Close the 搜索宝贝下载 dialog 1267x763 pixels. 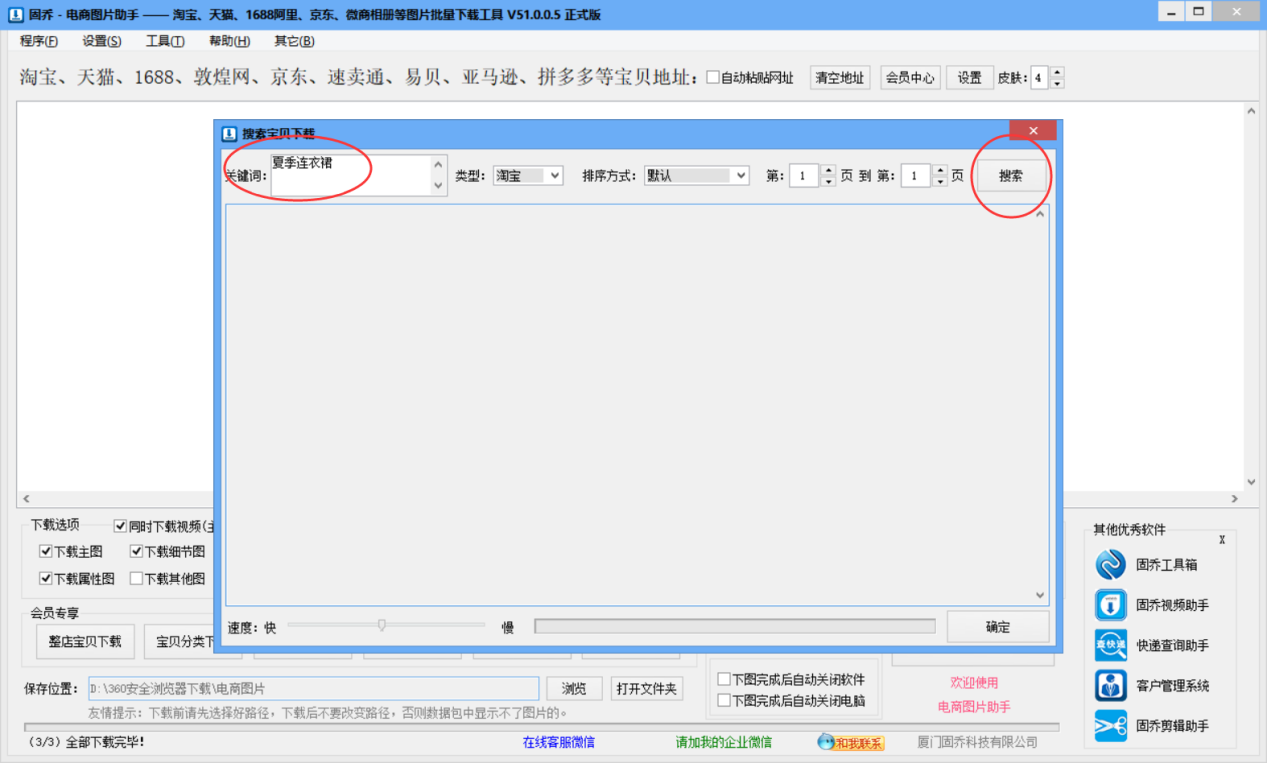coord(1033,131)
